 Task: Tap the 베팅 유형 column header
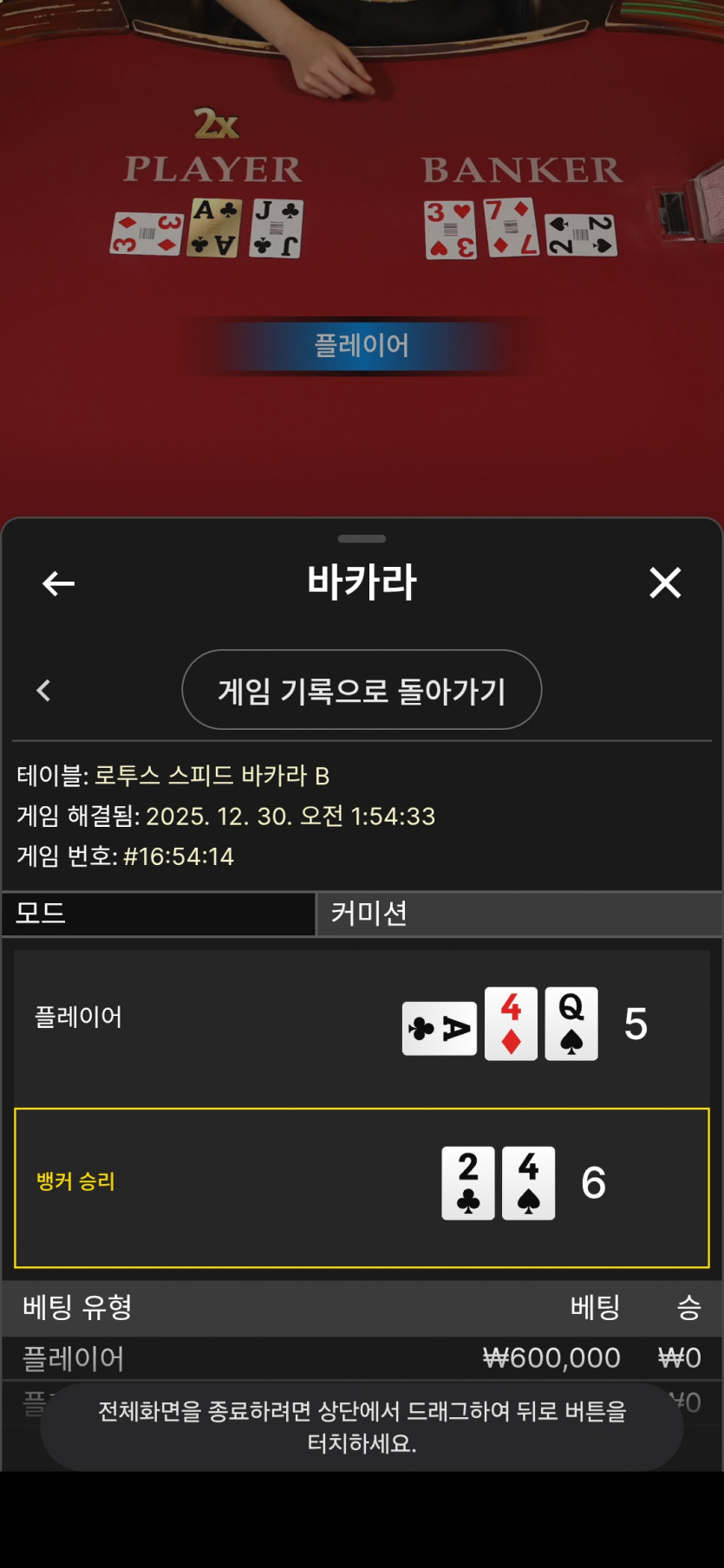click(77, 1307)
